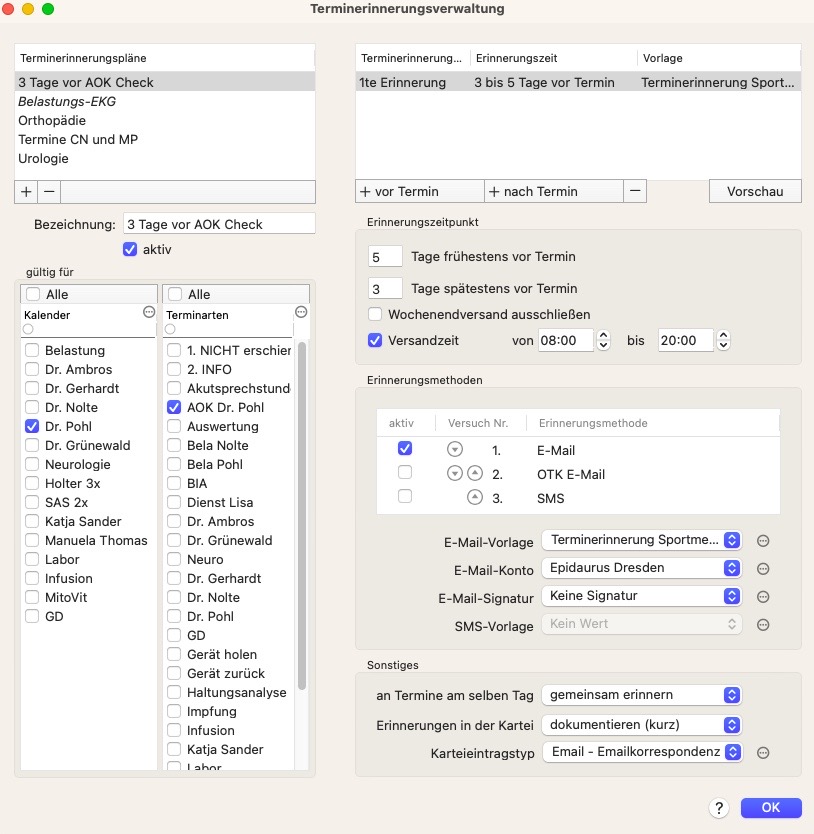Open Karteieintragstyp dropdown
The image size is (814, 834).
(x=642, y=752)
